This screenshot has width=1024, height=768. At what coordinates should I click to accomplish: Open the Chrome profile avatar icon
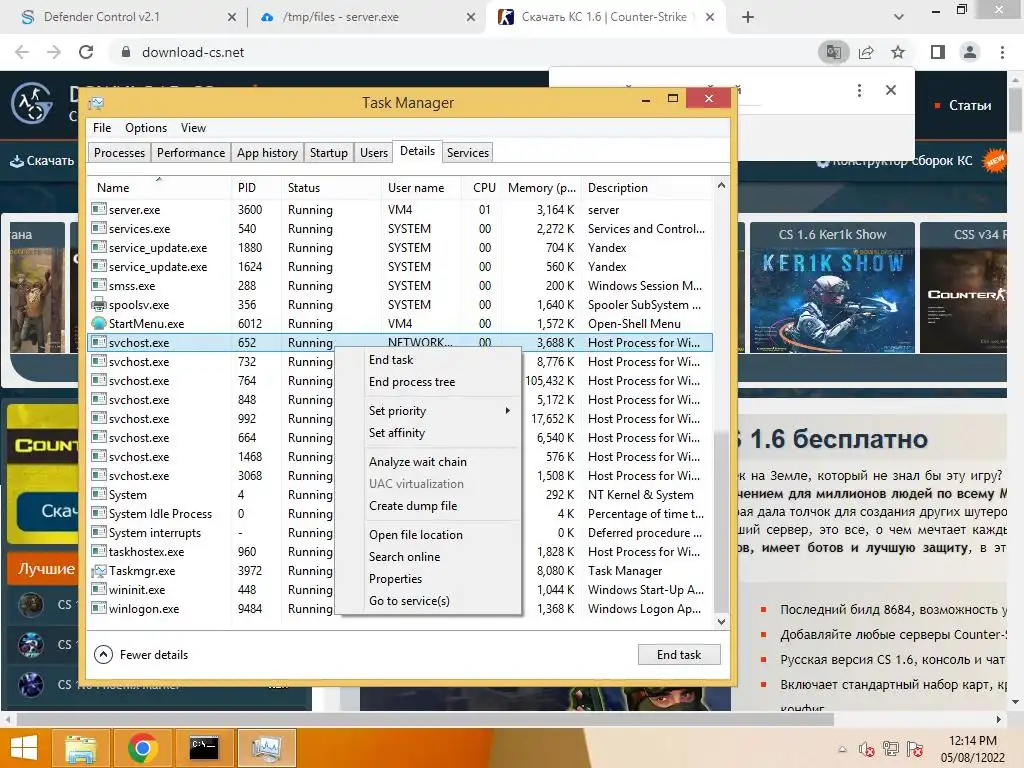[970, 52]
